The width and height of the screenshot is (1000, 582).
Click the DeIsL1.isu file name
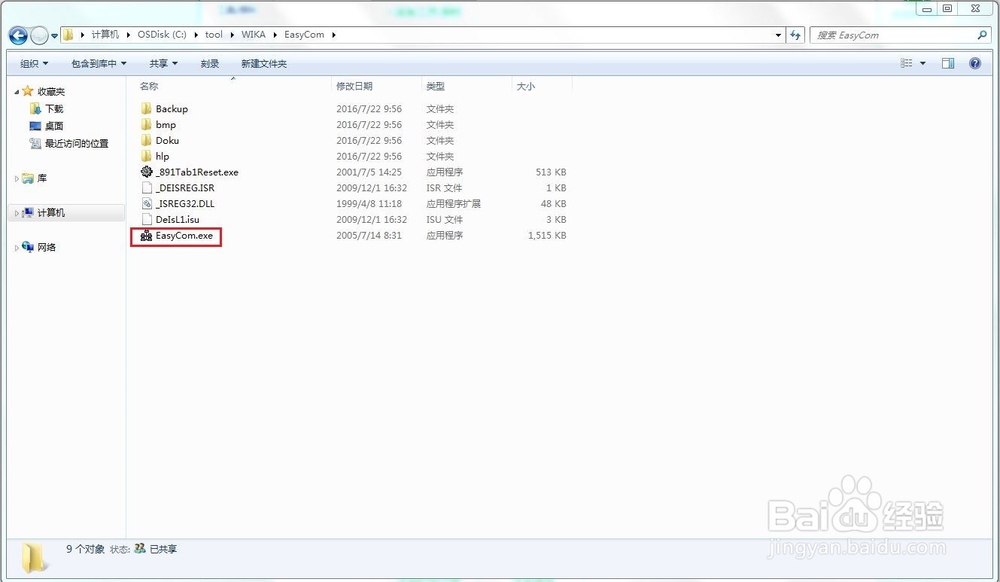(177, 219)
